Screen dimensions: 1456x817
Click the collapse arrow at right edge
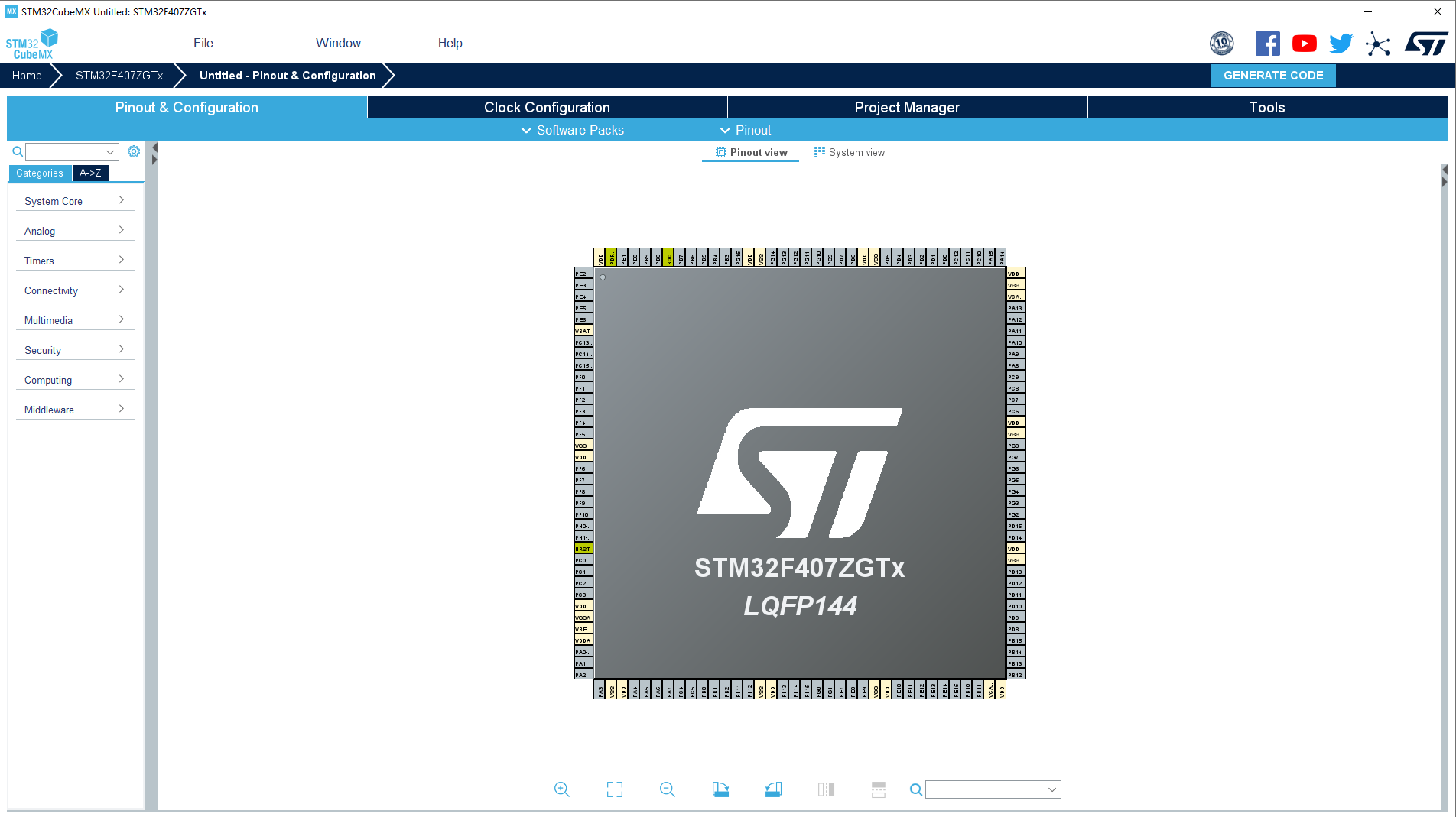coord(1444,170)
